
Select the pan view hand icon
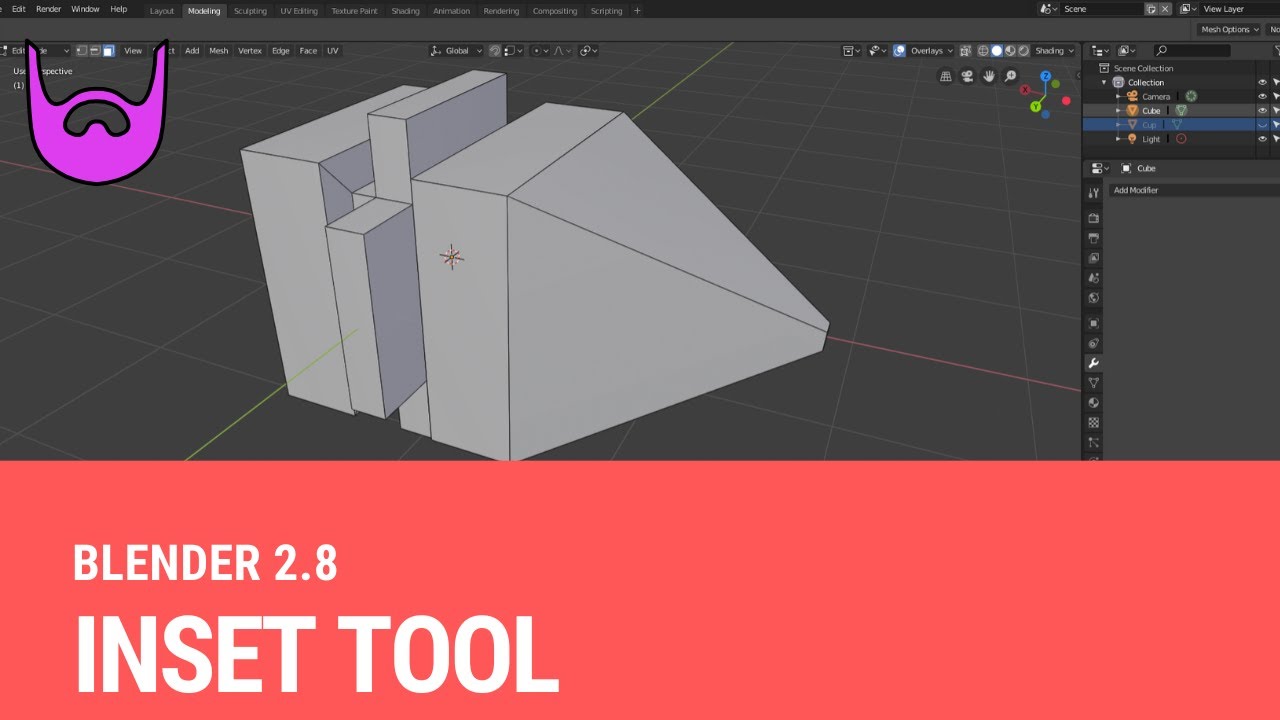pyautogui.click(x=989, y=76)
